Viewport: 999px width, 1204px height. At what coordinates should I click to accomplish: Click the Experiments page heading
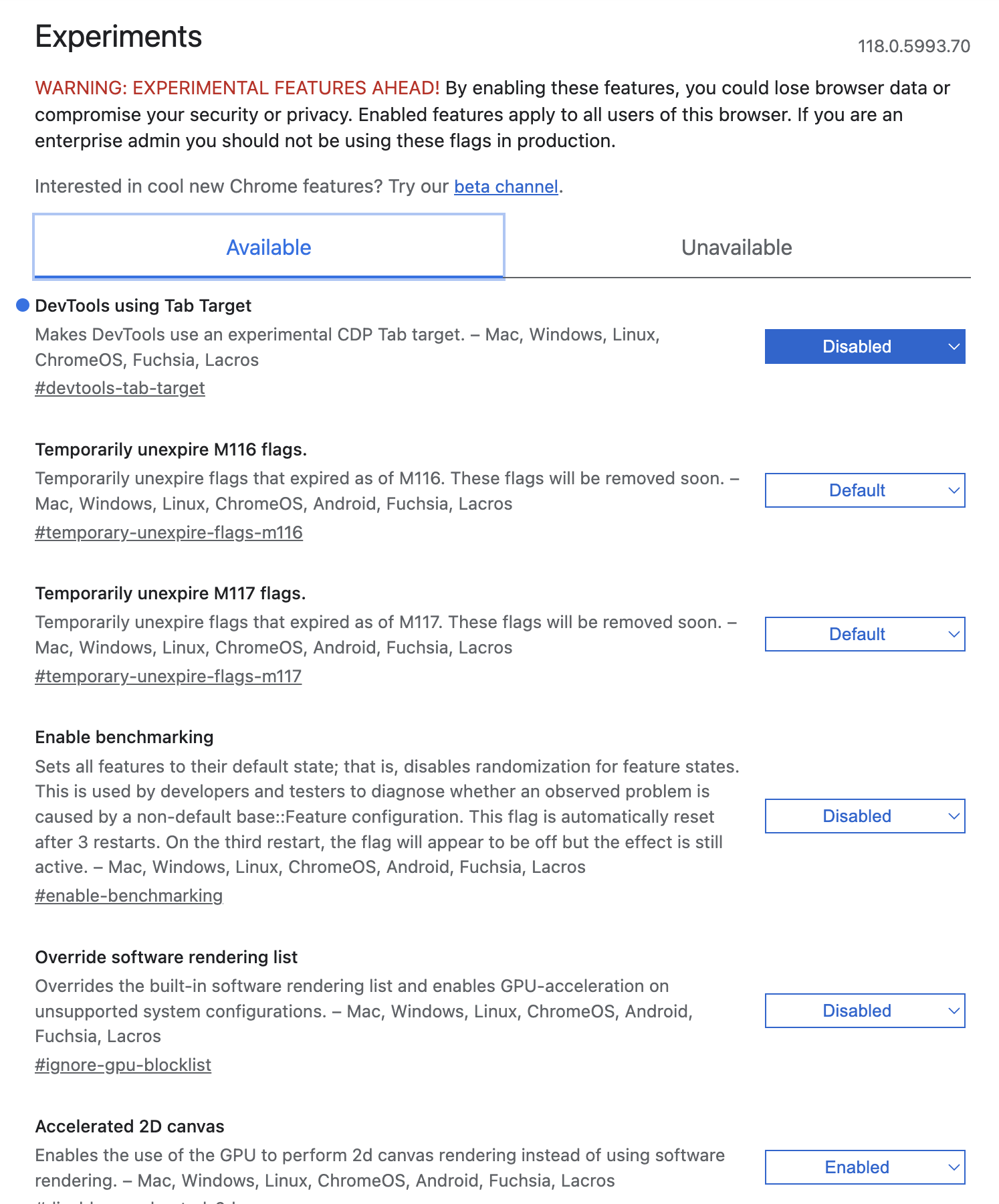119,37
